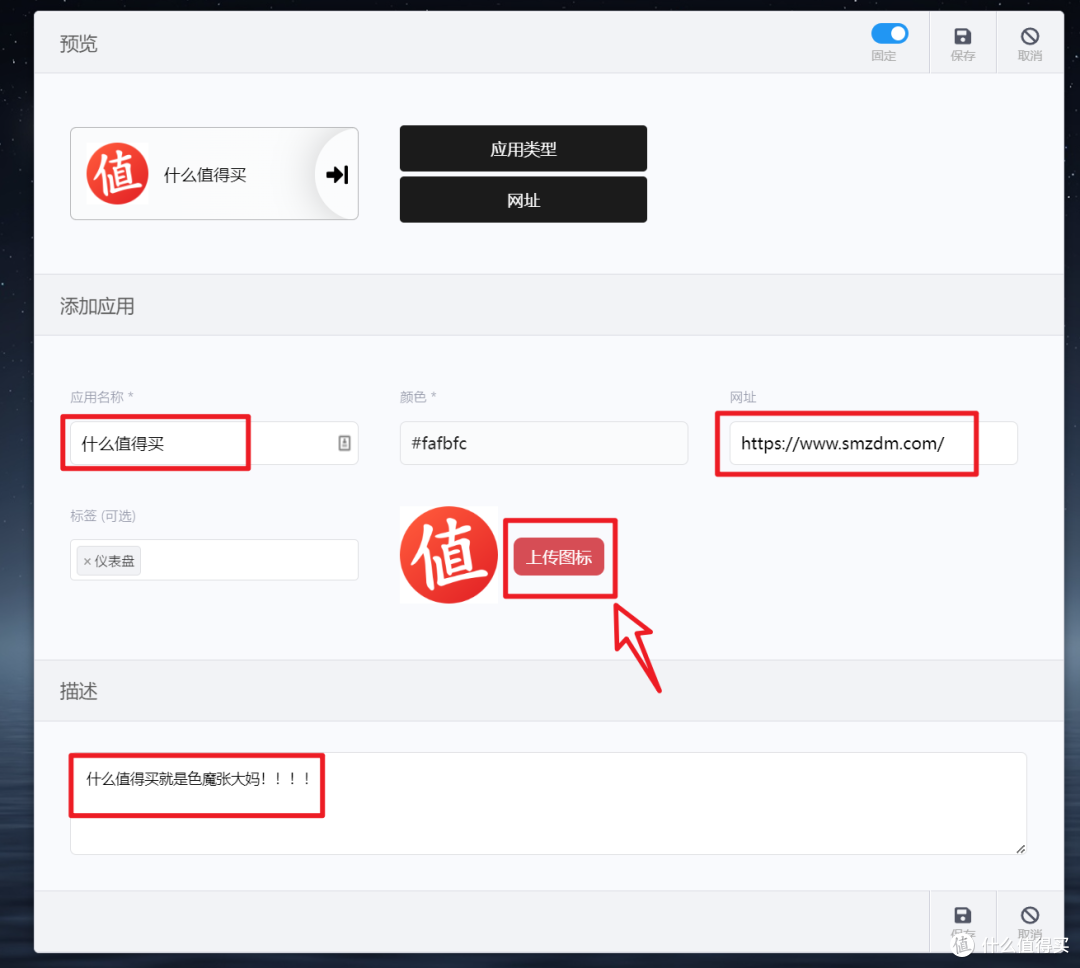Image resolution: width=1080 pixels, height=968 pixels.
Task: Click the uploaded 值 icon image
Action: (448, 555)
